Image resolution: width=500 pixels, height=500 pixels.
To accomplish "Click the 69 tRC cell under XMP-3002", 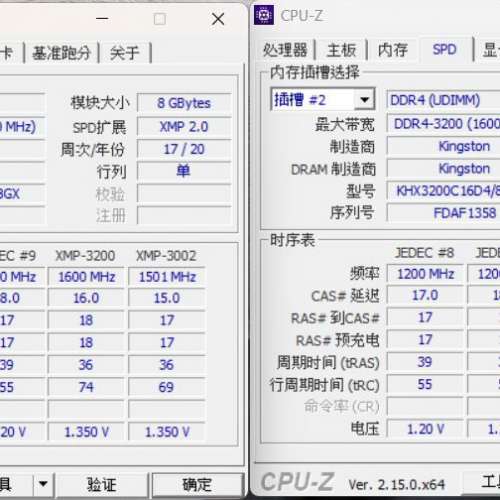I will 167,387.
